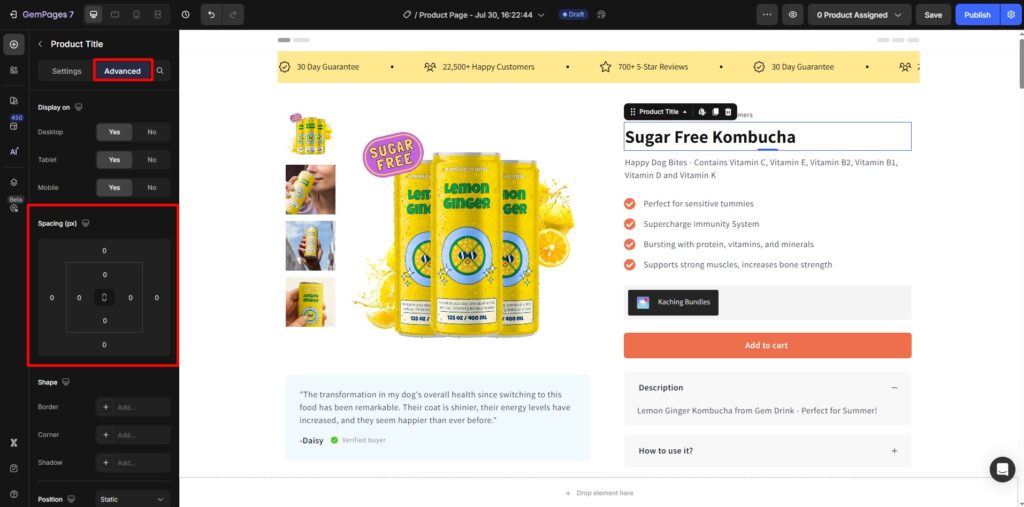Image resolution: width=1024 pixels, height=507 pixels.
Task: Set Tablet display to No
Action: coord(152,159)
